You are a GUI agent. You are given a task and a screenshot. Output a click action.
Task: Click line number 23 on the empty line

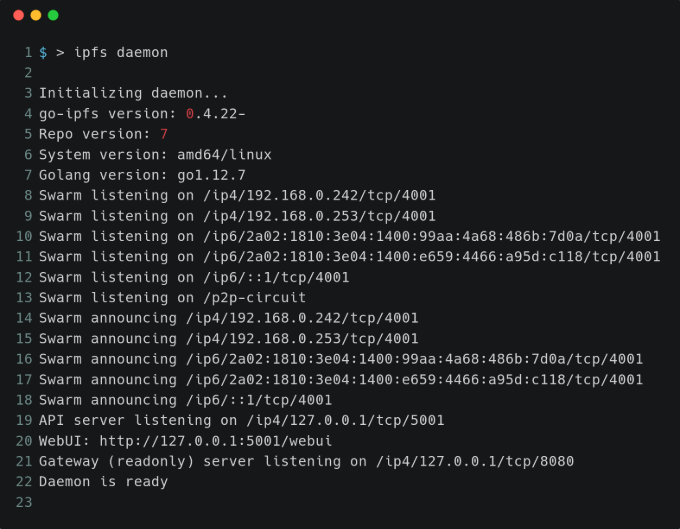click(x=24, y=502)
